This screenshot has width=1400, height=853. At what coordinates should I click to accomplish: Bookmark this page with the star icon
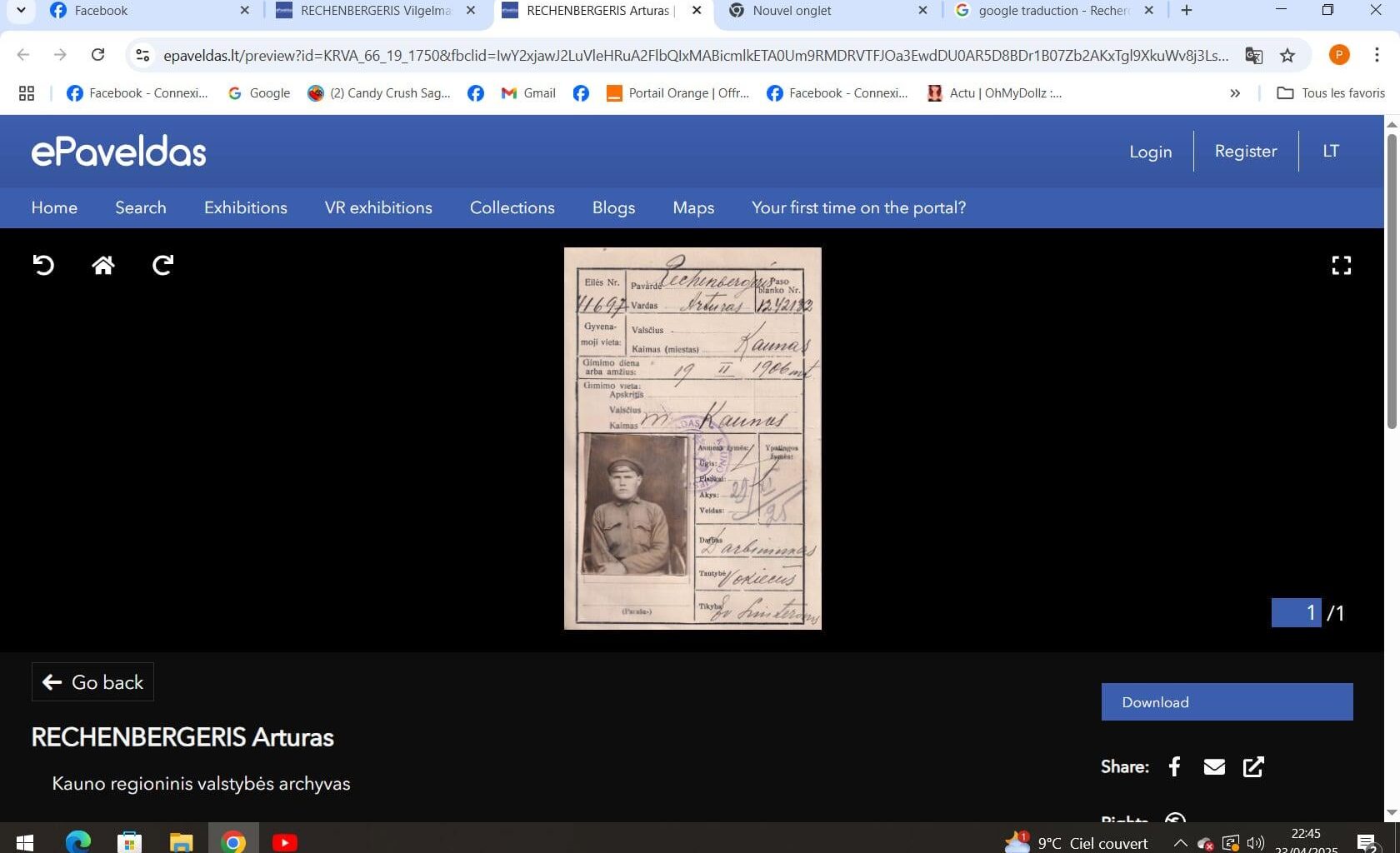click(x=1287, y=56)
